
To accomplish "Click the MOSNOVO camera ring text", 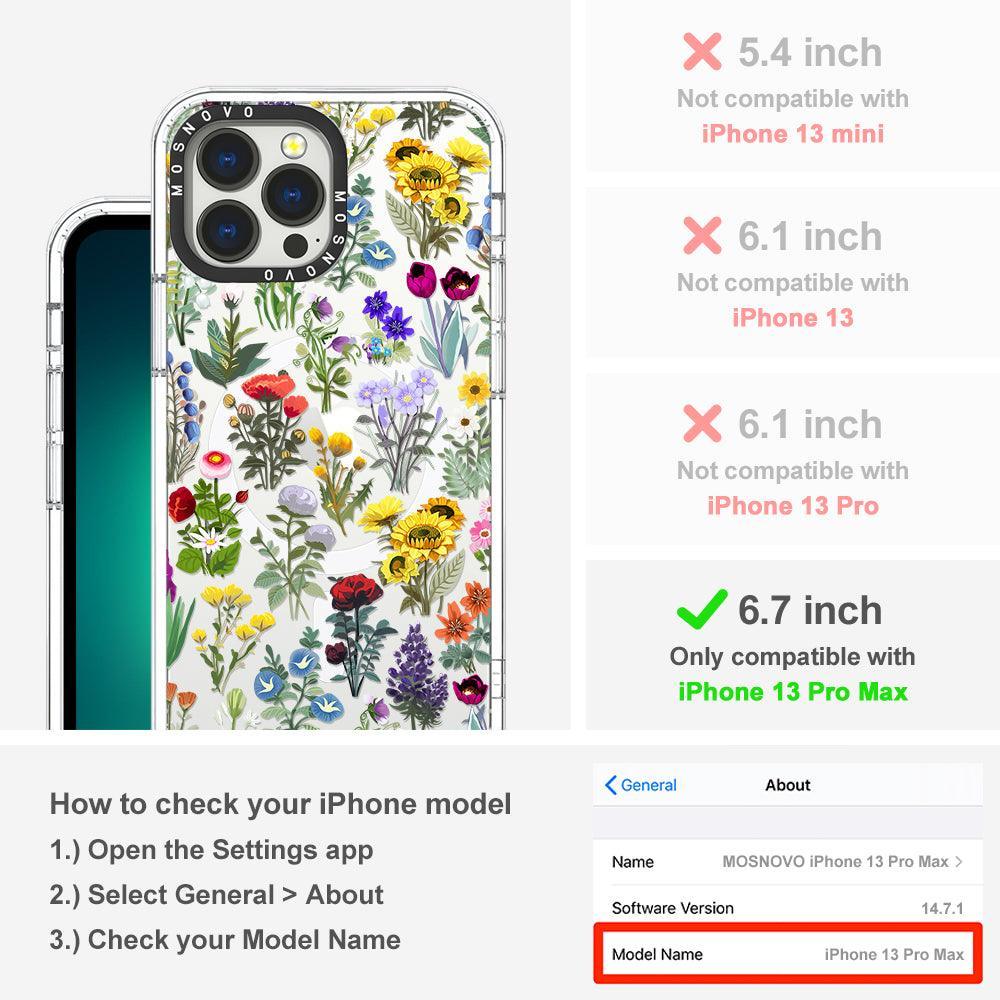I will pyautogui.click(x=258, y=193).
